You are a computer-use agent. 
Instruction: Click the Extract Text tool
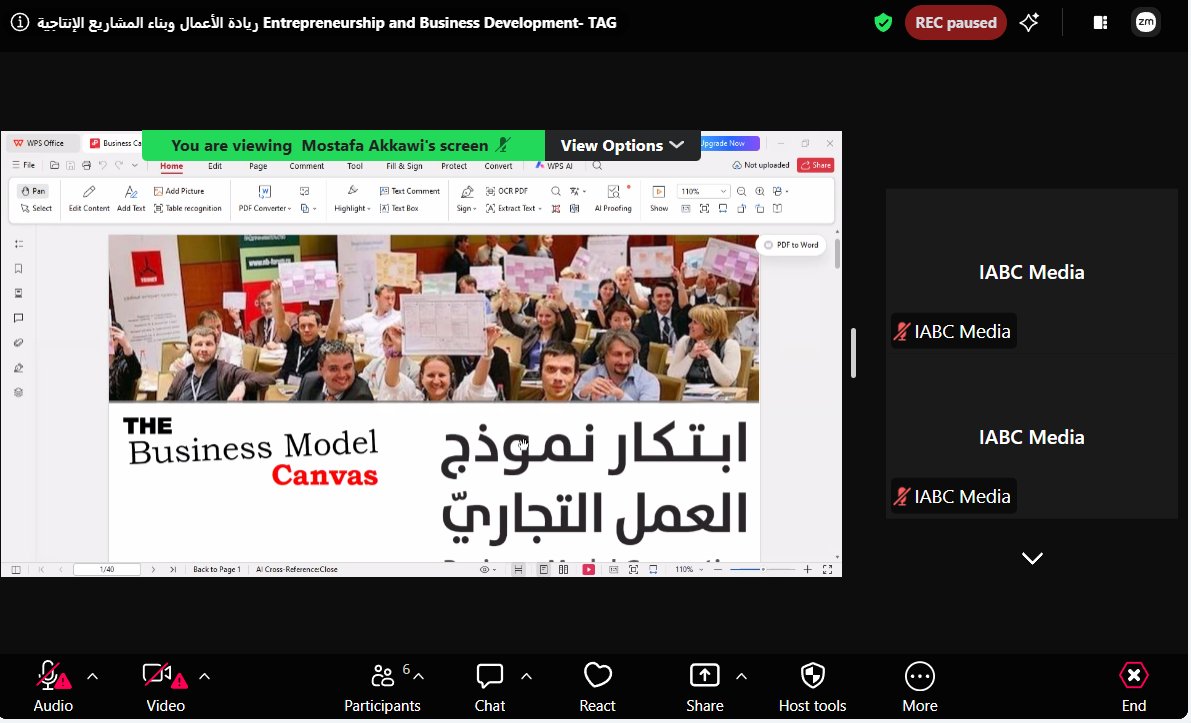coord(513,208)
